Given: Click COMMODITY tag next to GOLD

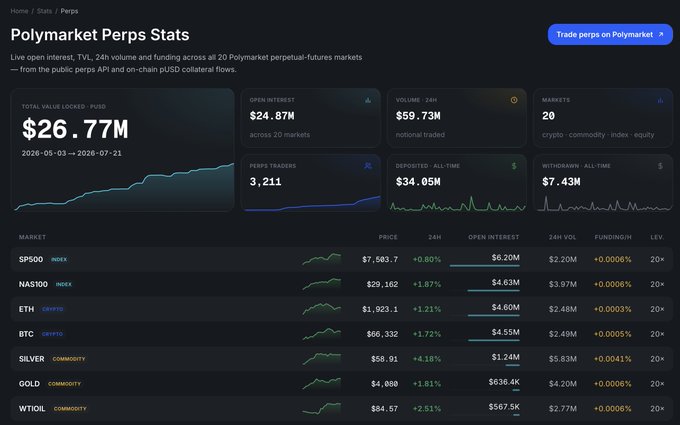Looking at the screenshot, I should [x=64, y=384].
